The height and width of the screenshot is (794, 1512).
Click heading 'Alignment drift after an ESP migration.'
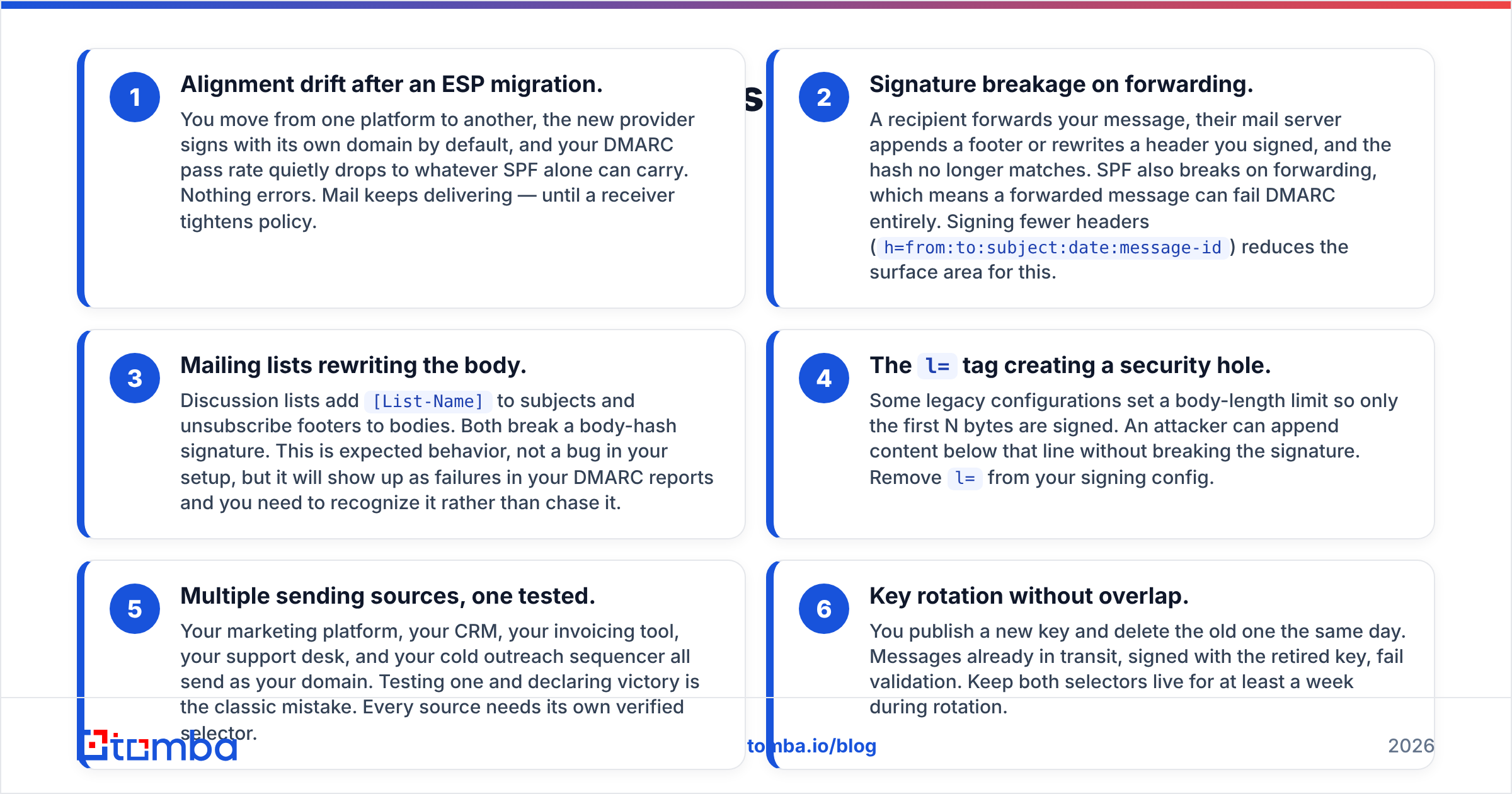coord(391,84)
